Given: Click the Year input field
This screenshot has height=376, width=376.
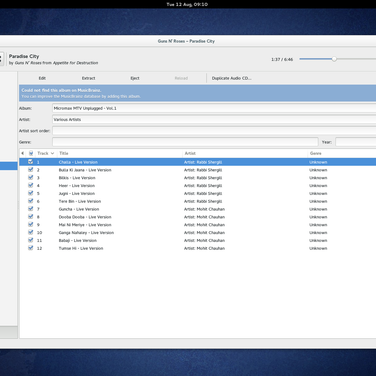Looking at the screenshot, I should pos(356,142).
